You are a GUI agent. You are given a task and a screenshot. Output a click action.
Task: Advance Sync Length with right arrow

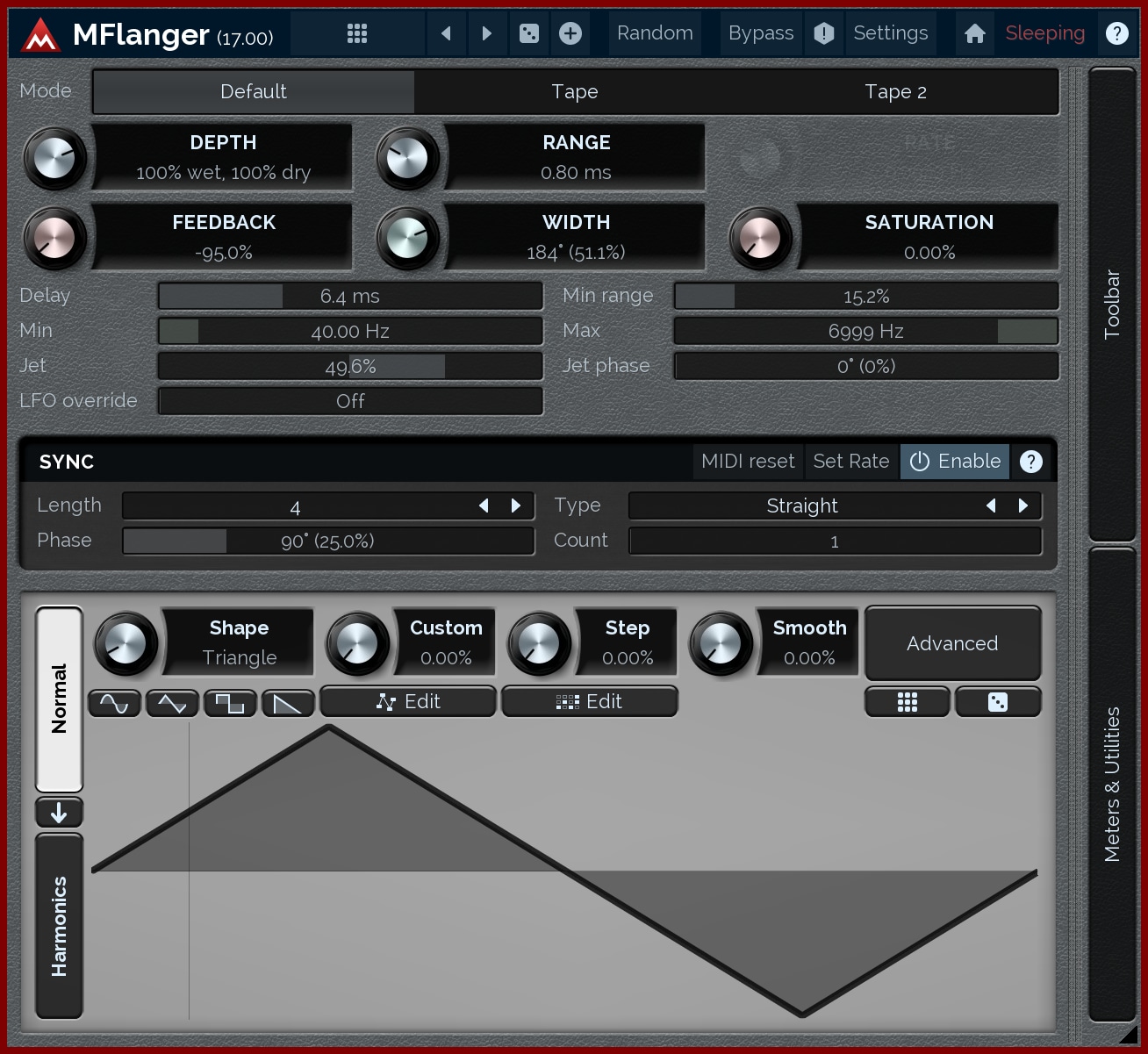516,505
